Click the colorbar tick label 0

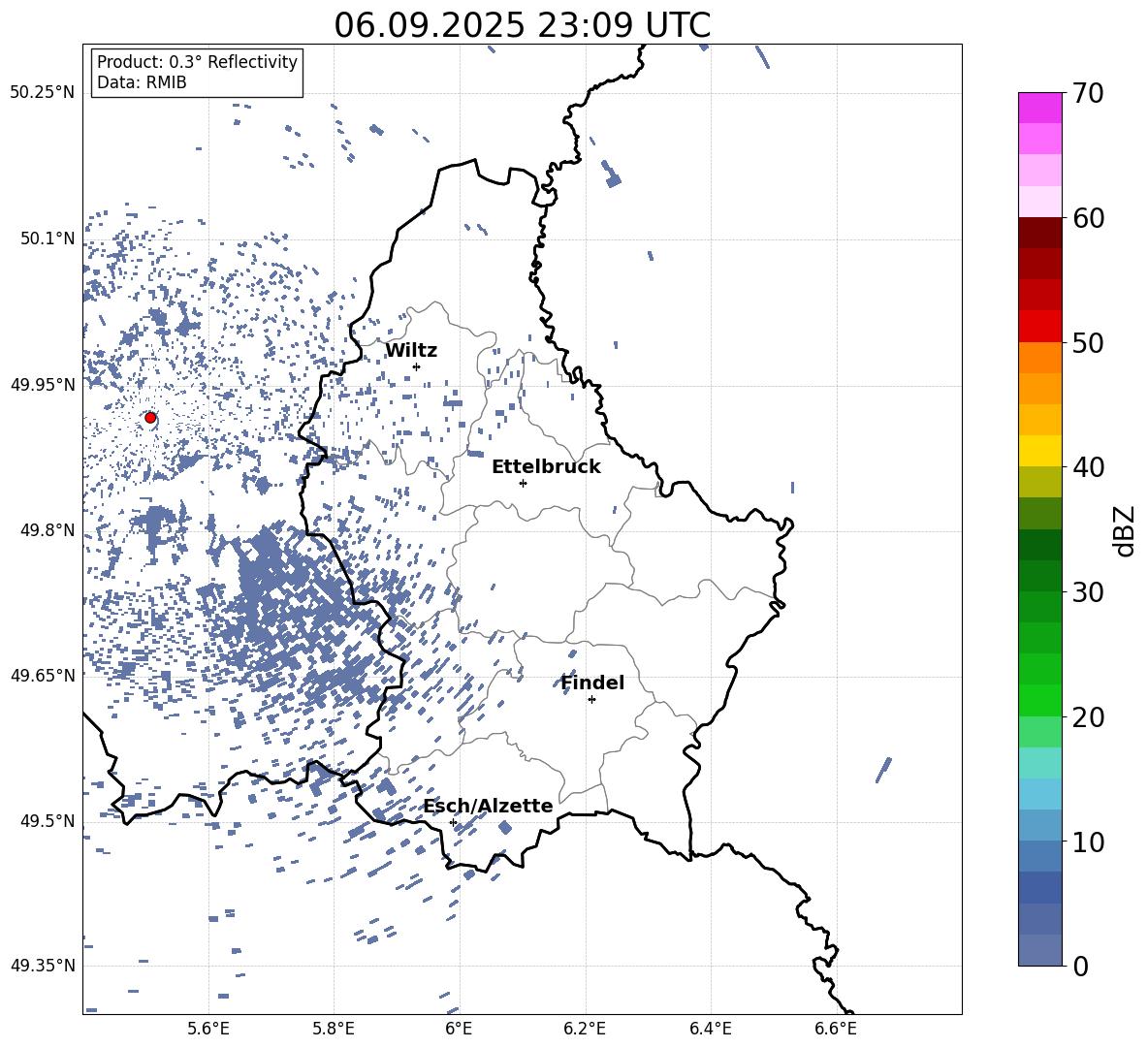1080,966
